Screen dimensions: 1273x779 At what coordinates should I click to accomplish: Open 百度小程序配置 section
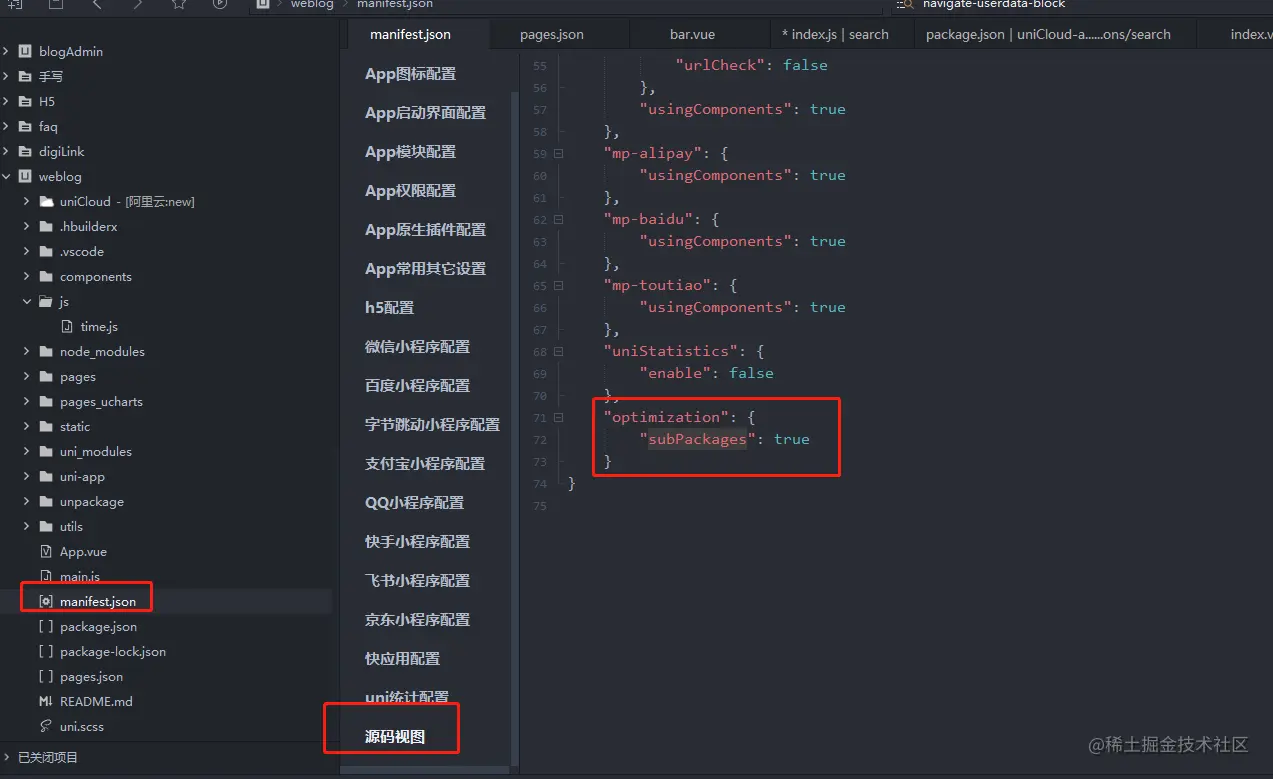click(x=417, y=386)
